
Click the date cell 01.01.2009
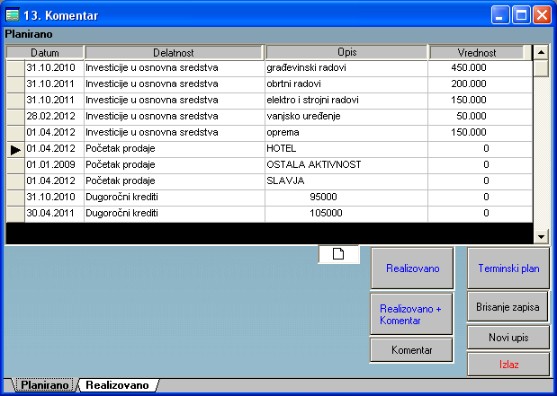[x=54, y=165]
